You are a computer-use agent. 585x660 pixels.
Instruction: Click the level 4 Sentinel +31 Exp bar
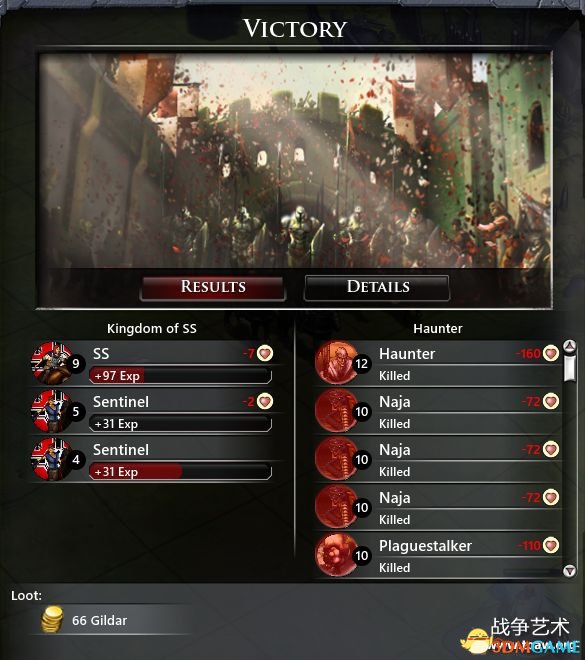pyautogui.click(x=180, y=471)
